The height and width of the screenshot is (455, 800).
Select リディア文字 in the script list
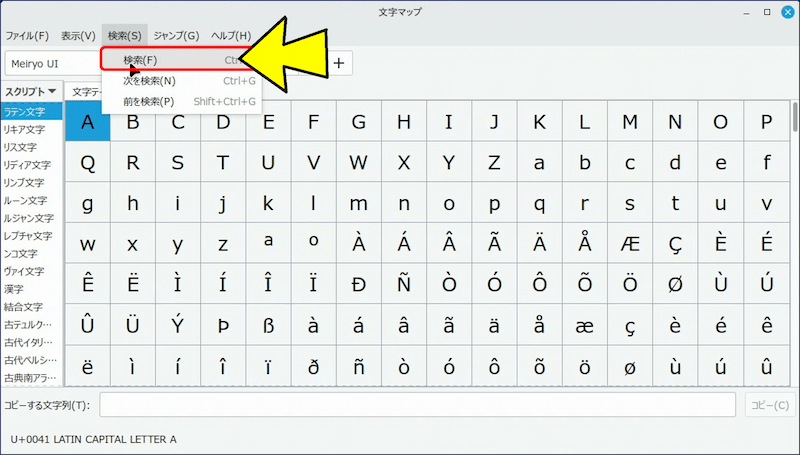coord(27,165)
